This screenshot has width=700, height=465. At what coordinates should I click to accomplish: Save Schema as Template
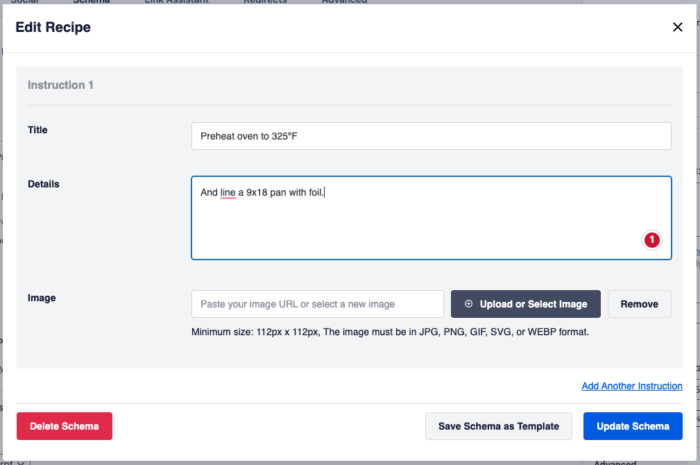[x=498, y=426]
